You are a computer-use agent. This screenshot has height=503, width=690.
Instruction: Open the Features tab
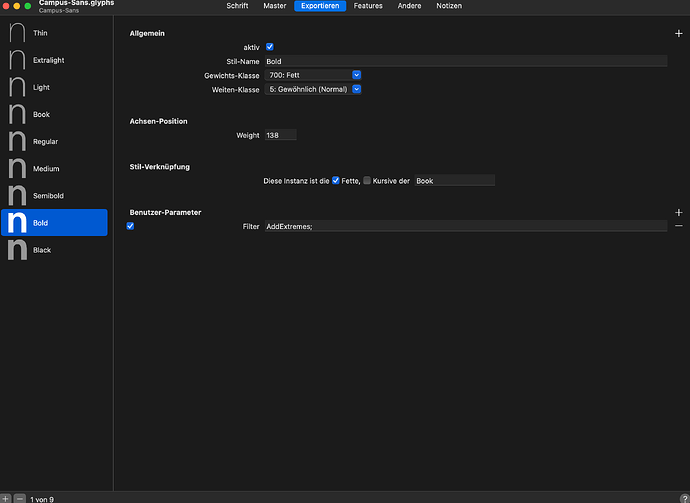368,6
